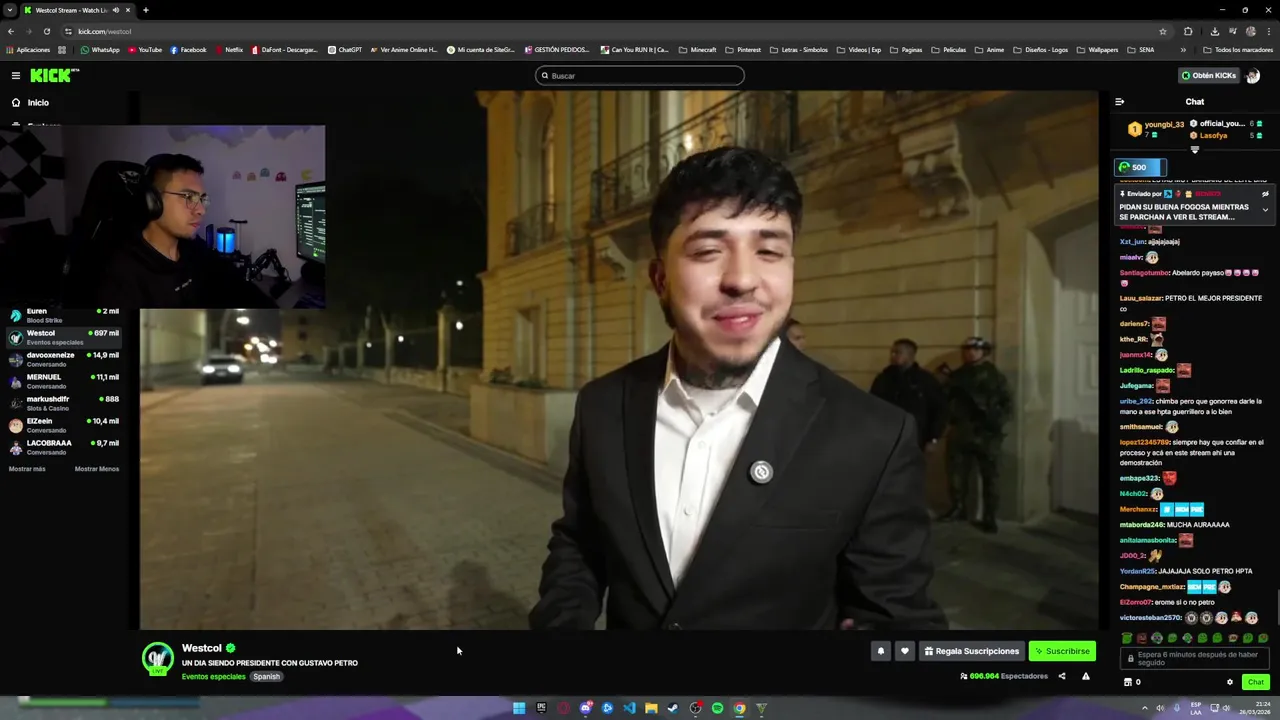Mute the Westcol Stream tab audio

(x=116, y=10)
